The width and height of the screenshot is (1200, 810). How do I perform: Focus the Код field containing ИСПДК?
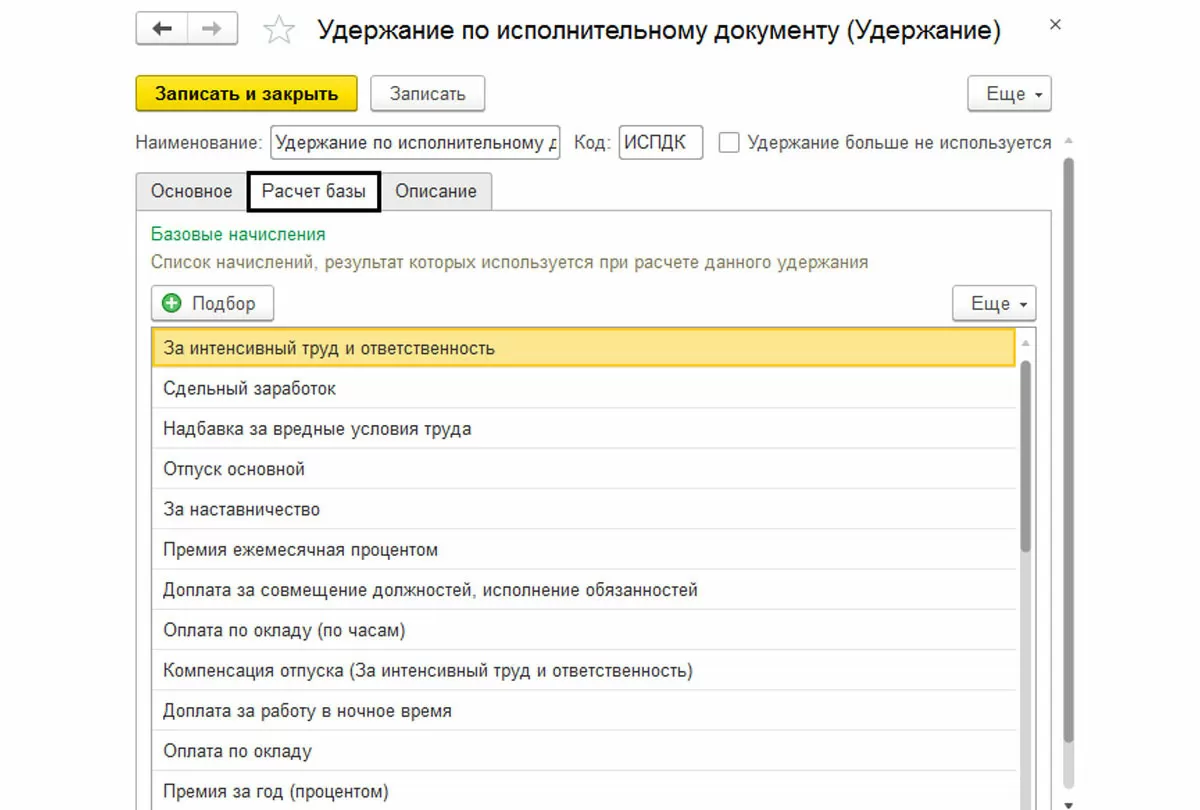point(661,143)
